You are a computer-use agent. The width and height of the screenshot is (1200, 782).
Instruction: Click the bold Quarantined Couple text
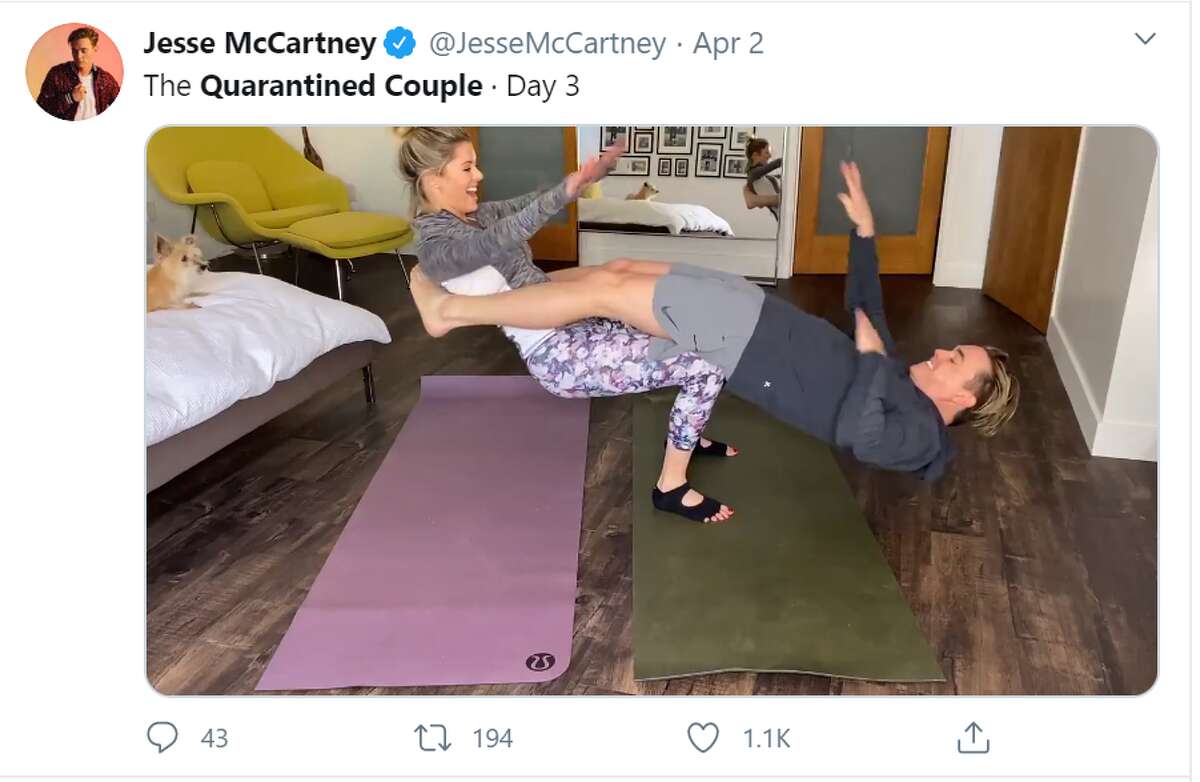(x=341, y=86)
